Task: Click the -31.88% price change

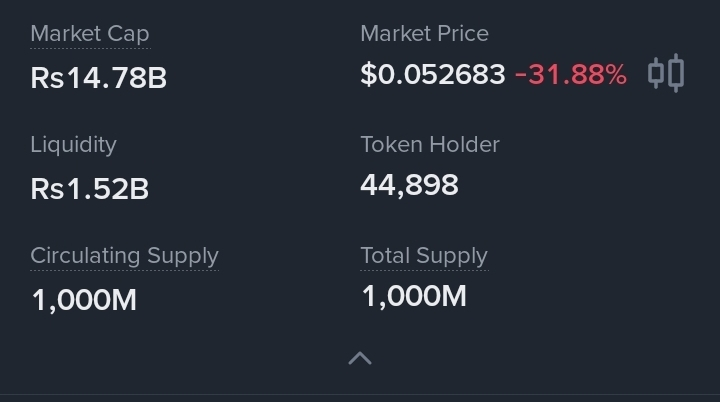Action: coord(571,75)
